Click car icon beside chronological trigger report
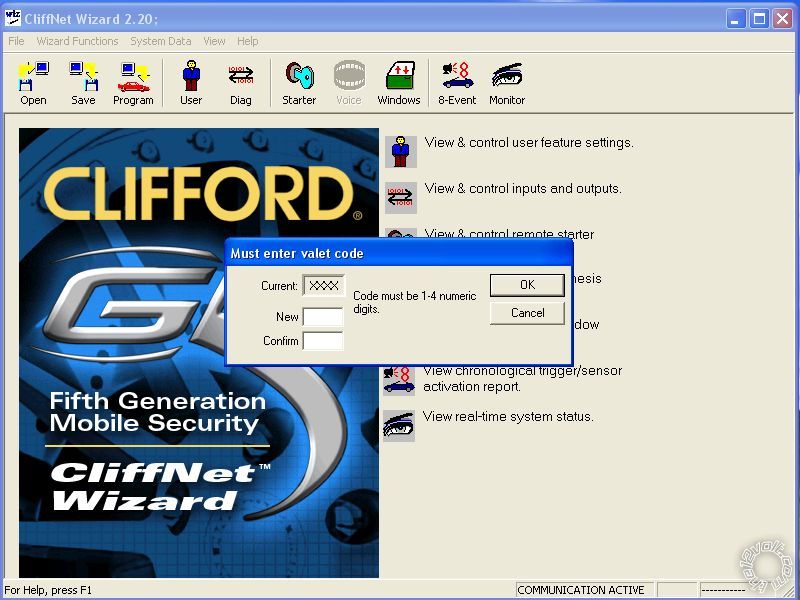Screen dimensions: 800x600 pos(399,381)
